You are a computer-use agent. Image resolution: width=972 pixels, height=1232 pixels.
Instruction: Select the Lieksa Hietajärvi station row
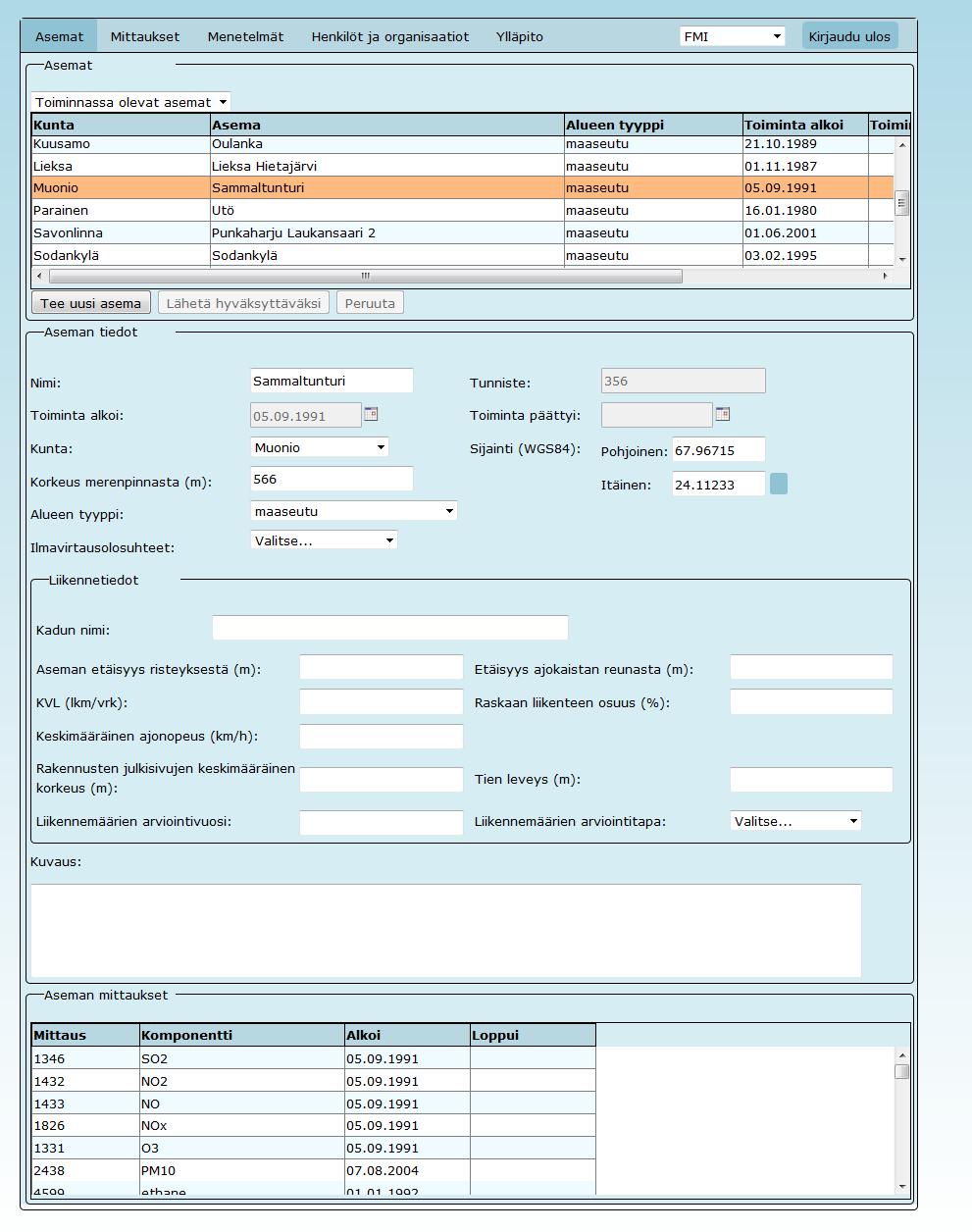point(463,166)
